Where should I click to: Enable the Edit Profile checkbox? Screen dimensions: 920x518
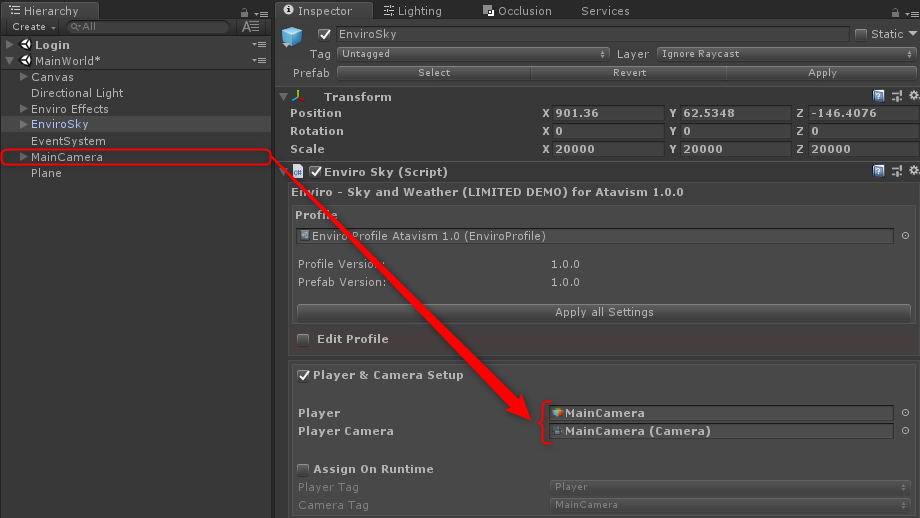pyautogui.click(x=303, y=339)
